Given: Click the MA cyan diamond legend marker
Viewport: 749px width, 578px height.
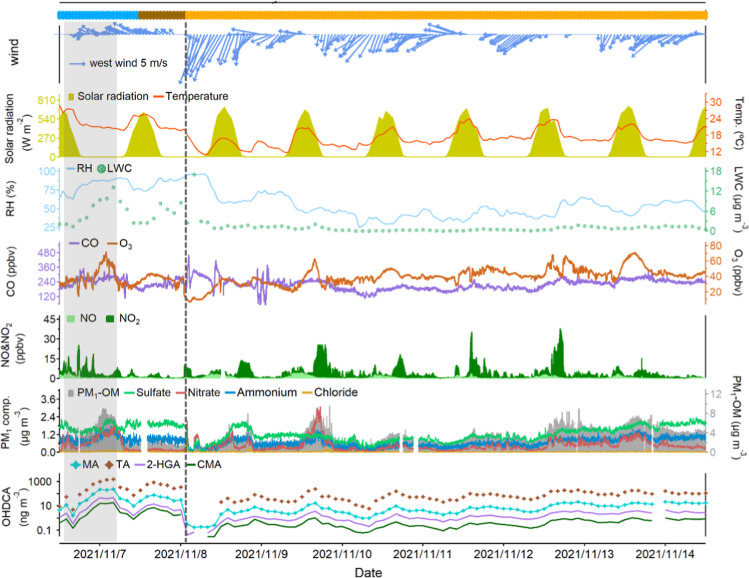Looking at the screenshot, I should [75, 465].
